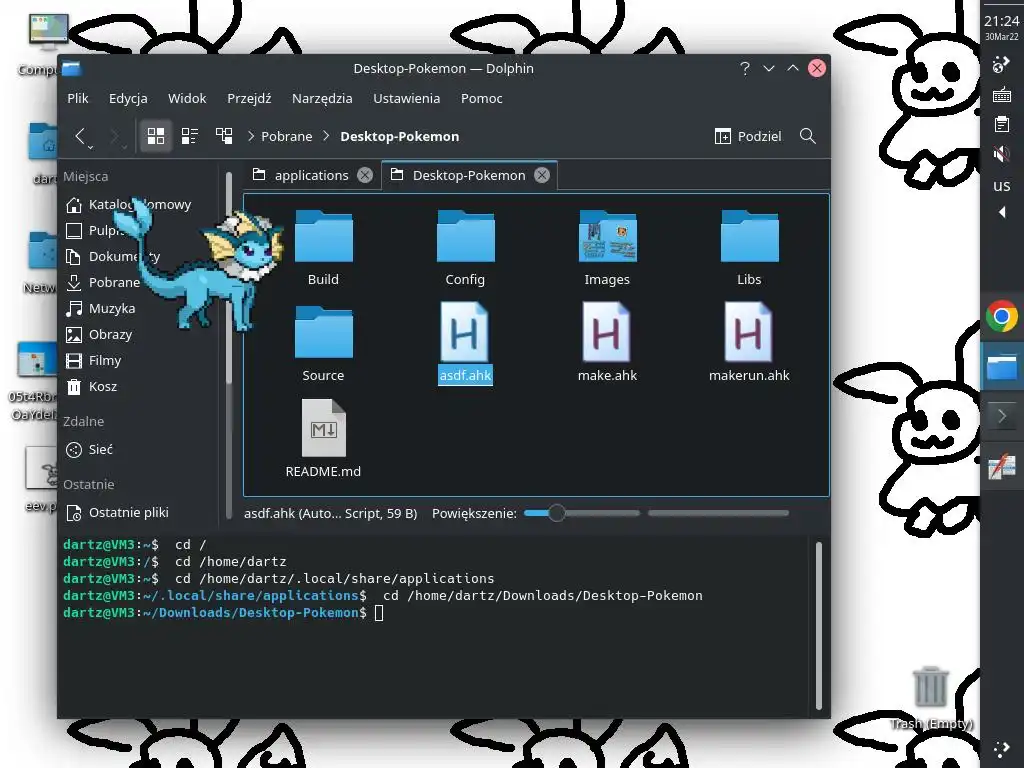Open the Widok menu
1024x768 pixels.
[187, 98]
